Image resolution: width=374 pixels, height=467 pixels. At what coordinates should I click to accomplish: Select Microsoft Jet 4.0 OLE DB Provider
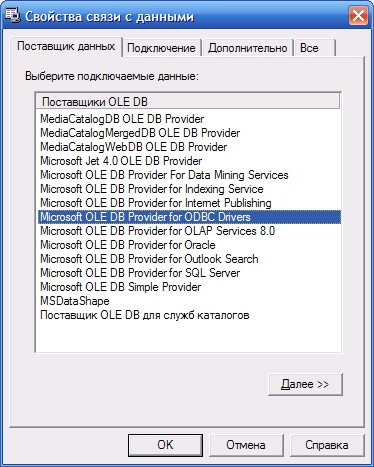121,161
